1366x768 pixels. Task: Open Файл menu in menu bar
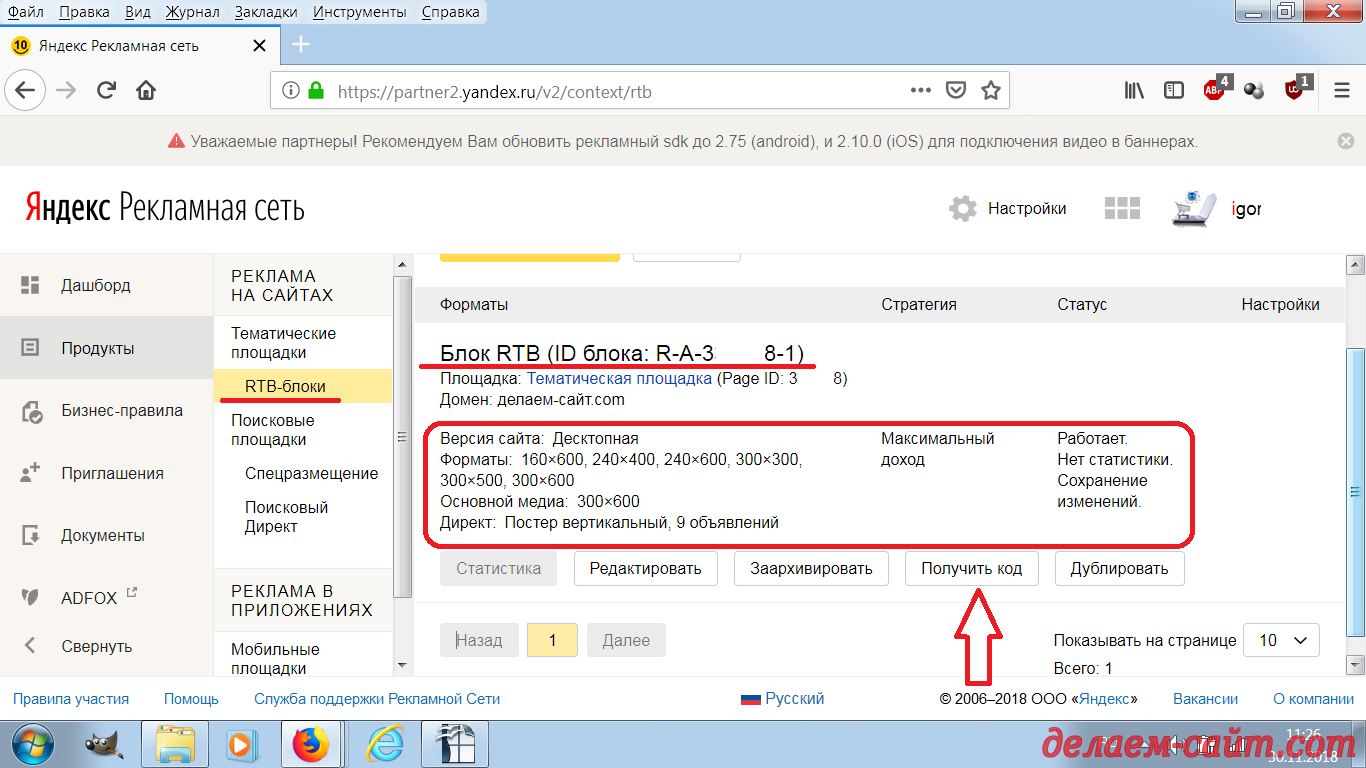tap(25, 12)
